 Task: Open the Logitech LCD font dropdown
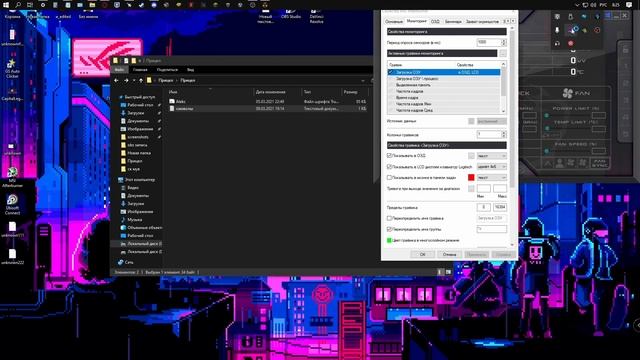491,167
